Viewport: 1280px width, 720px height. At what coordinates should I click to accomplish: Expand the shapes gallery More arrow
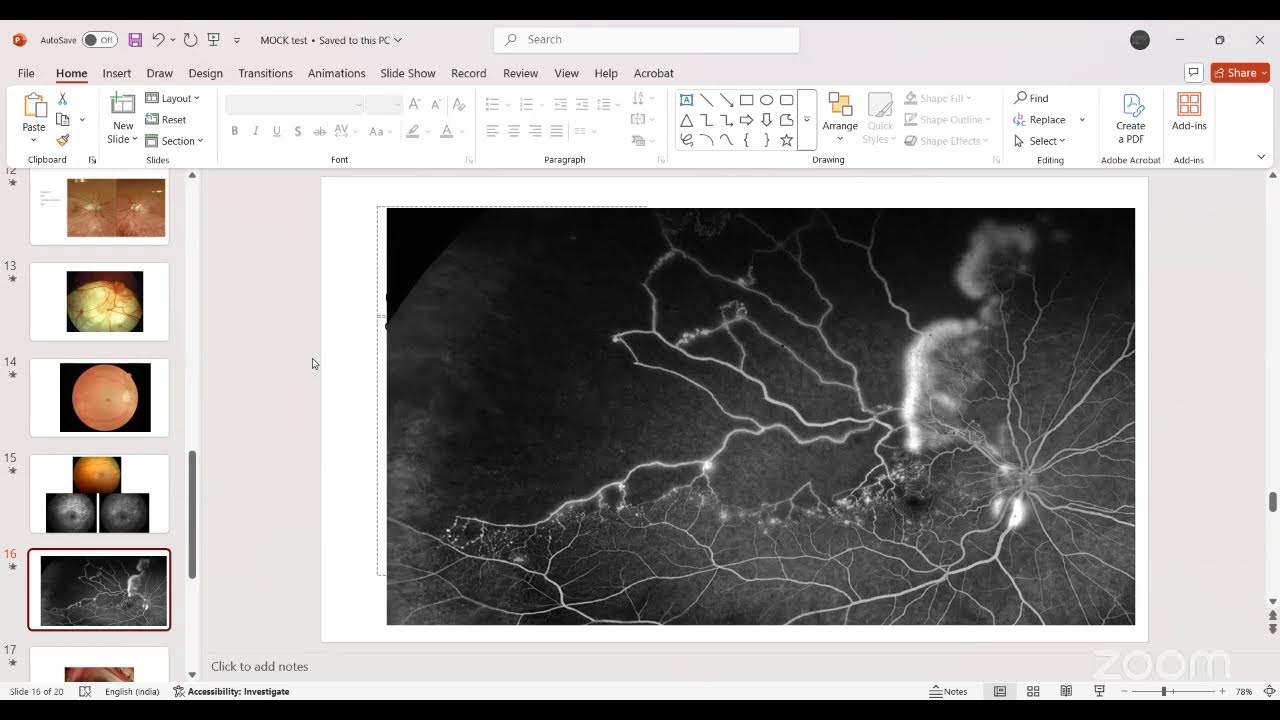tap(807, 120)
